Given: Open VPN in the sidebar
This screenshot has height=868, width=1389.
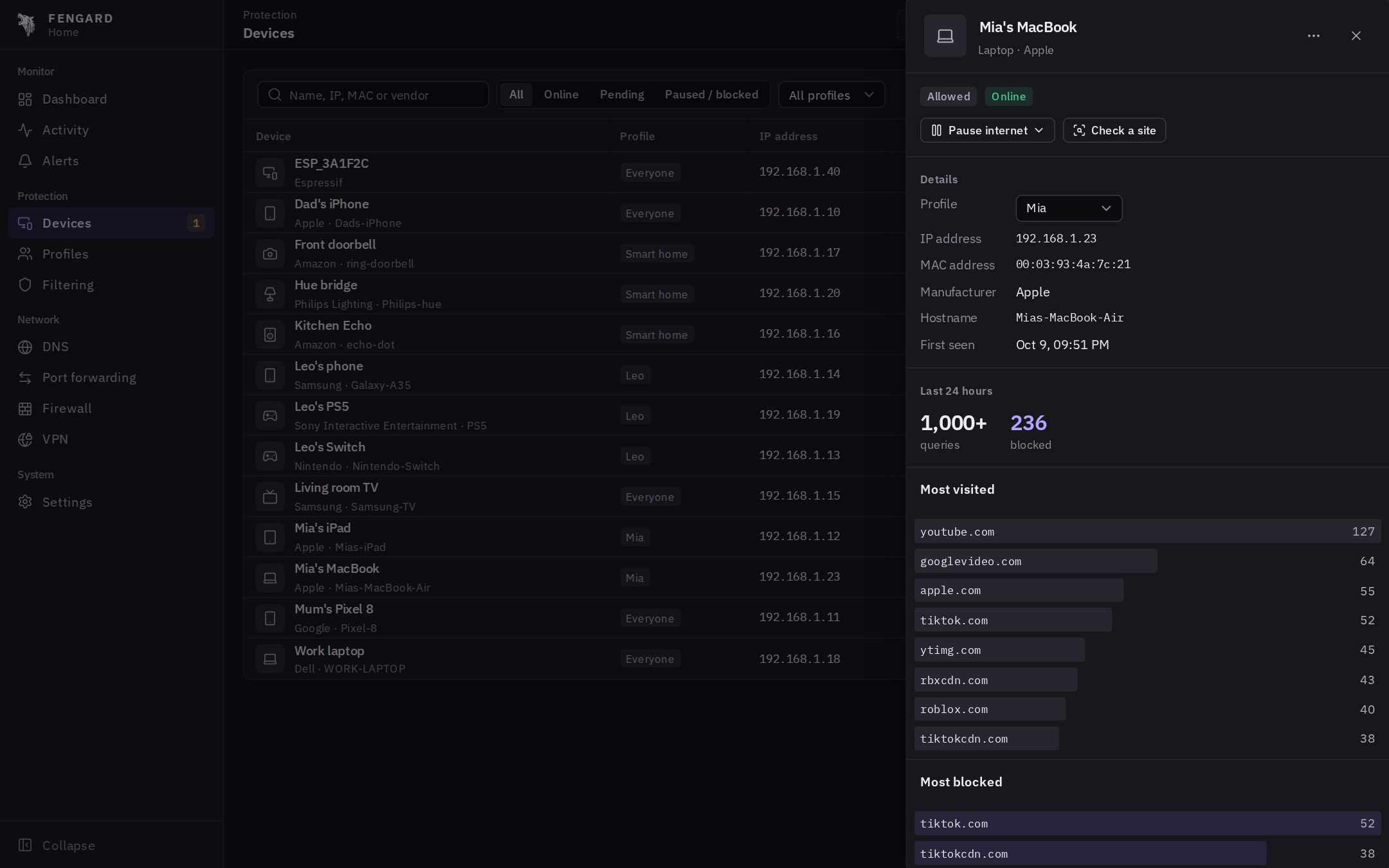Looking at the screenshot, I should click(111, 439).
